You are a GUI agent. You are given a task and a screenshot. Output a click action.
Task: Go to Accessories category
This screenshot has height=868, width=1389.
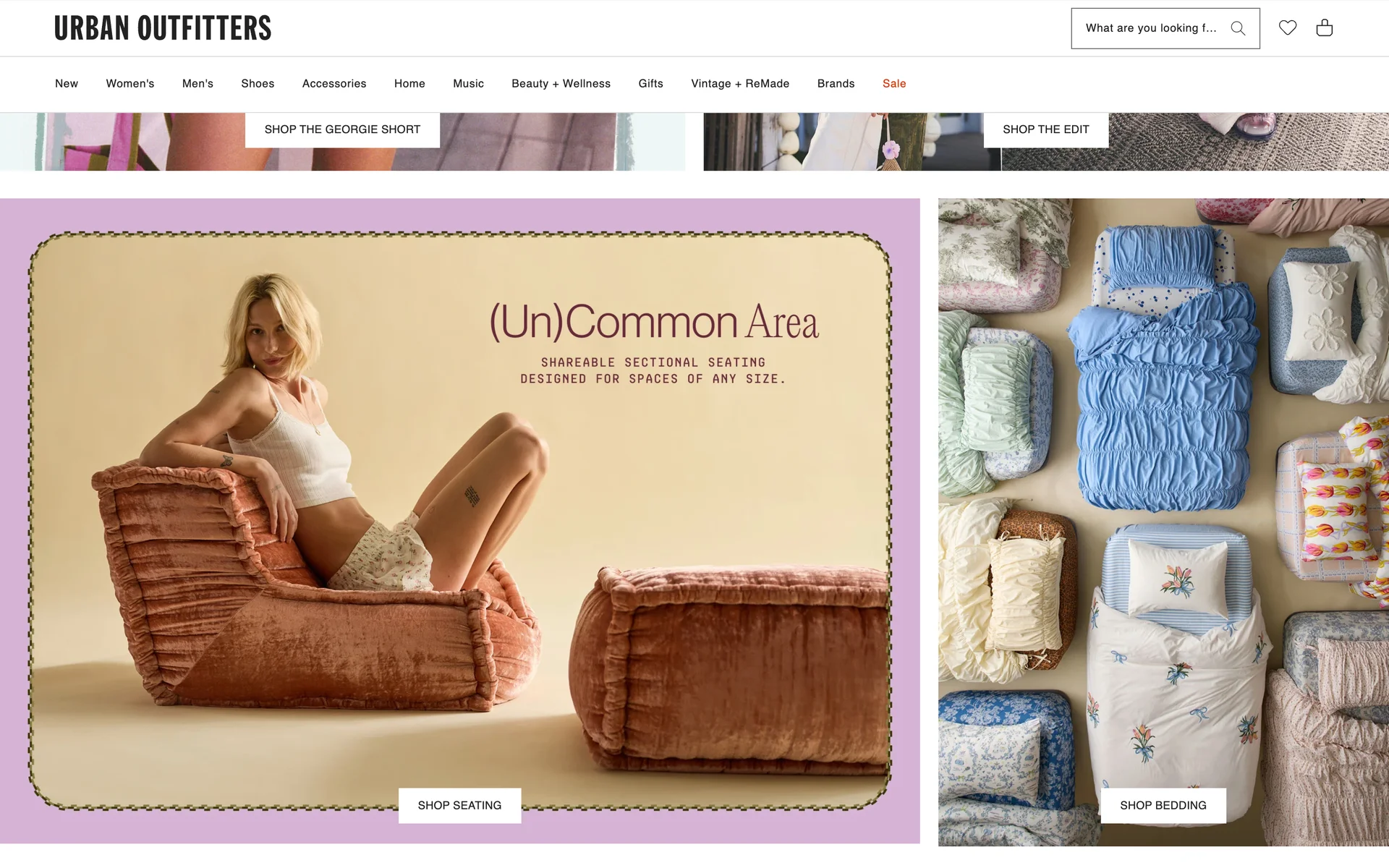pos(334,84)
